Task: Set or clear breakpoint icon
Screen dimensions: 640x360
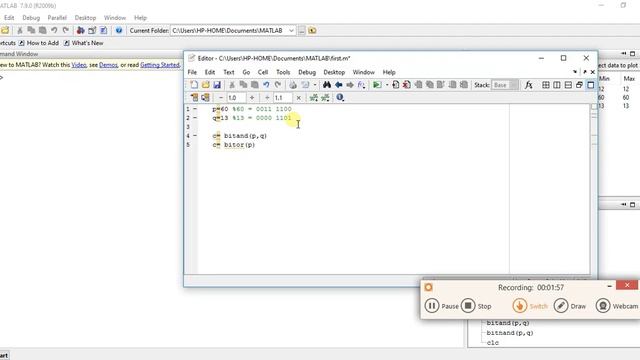Action: tap(396, 85)
